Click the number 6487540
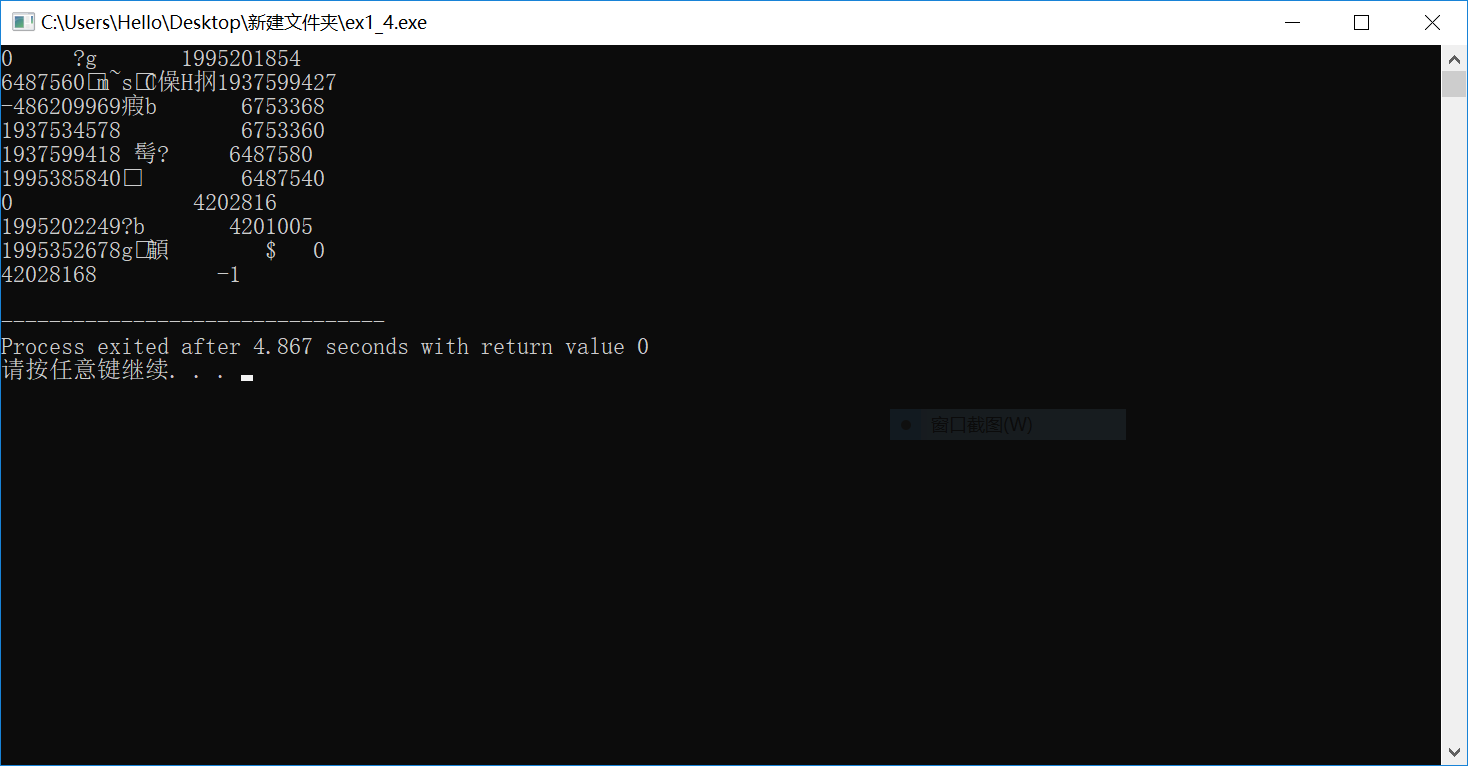The image size is (1468, 766). click(x=283, y=179)
